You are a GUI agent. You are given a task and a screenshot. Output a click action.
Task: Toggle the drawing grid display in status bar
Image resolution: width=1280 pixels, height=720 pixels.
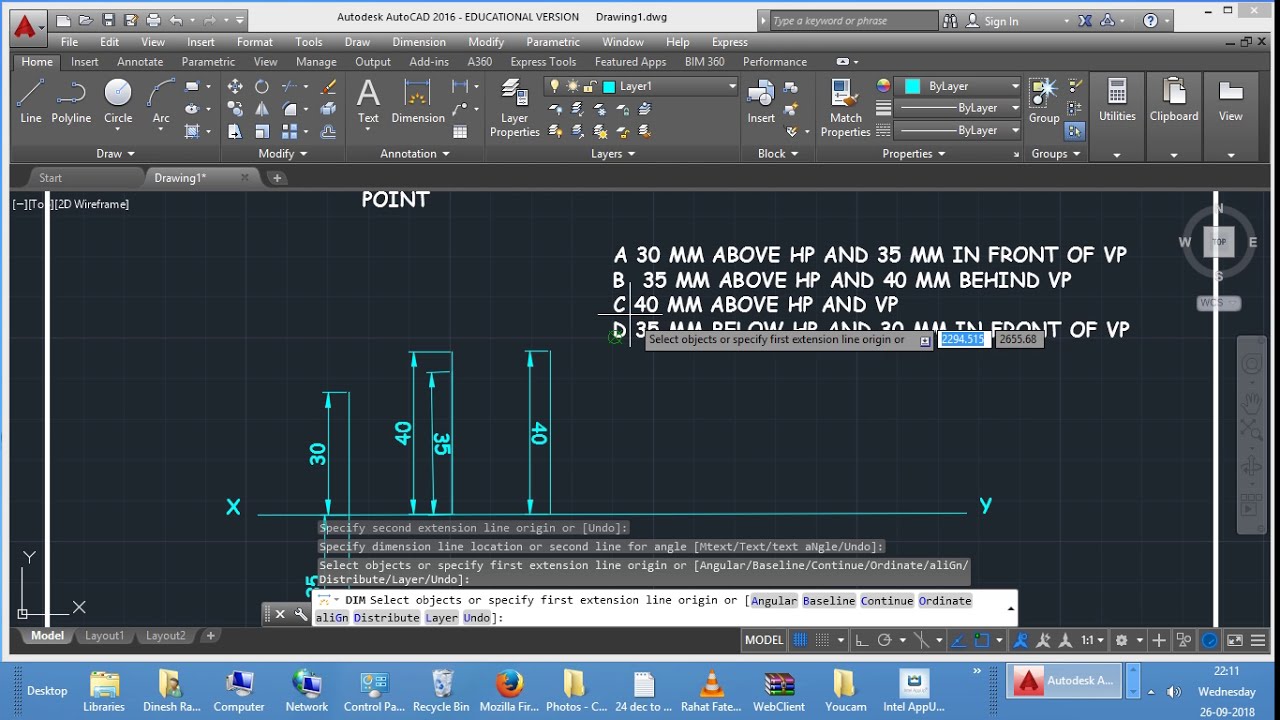tap(800, 640)
